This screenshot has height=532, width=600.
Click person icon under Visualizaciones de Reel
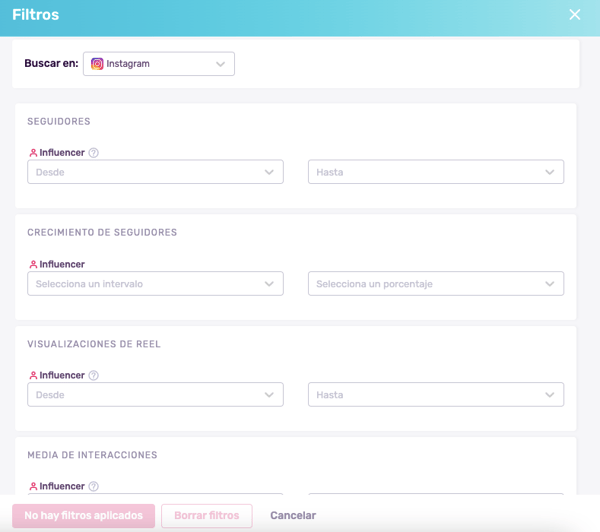[x=33, y=376]
